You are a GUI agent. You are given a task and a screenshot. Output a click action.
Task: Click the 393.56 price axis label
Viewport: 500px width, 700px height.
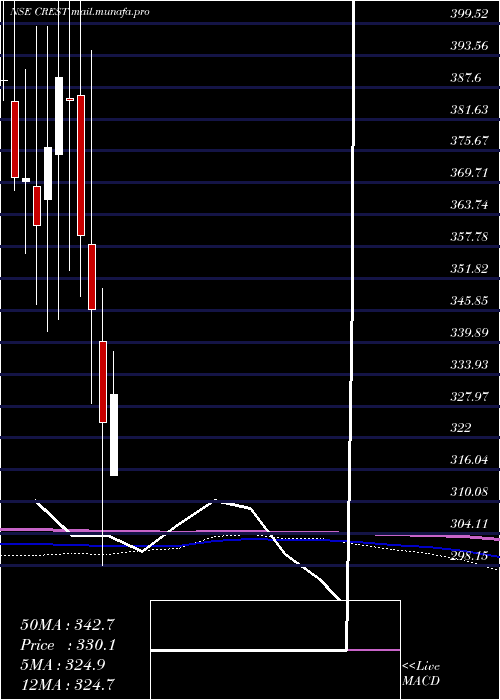click(469, 46)
